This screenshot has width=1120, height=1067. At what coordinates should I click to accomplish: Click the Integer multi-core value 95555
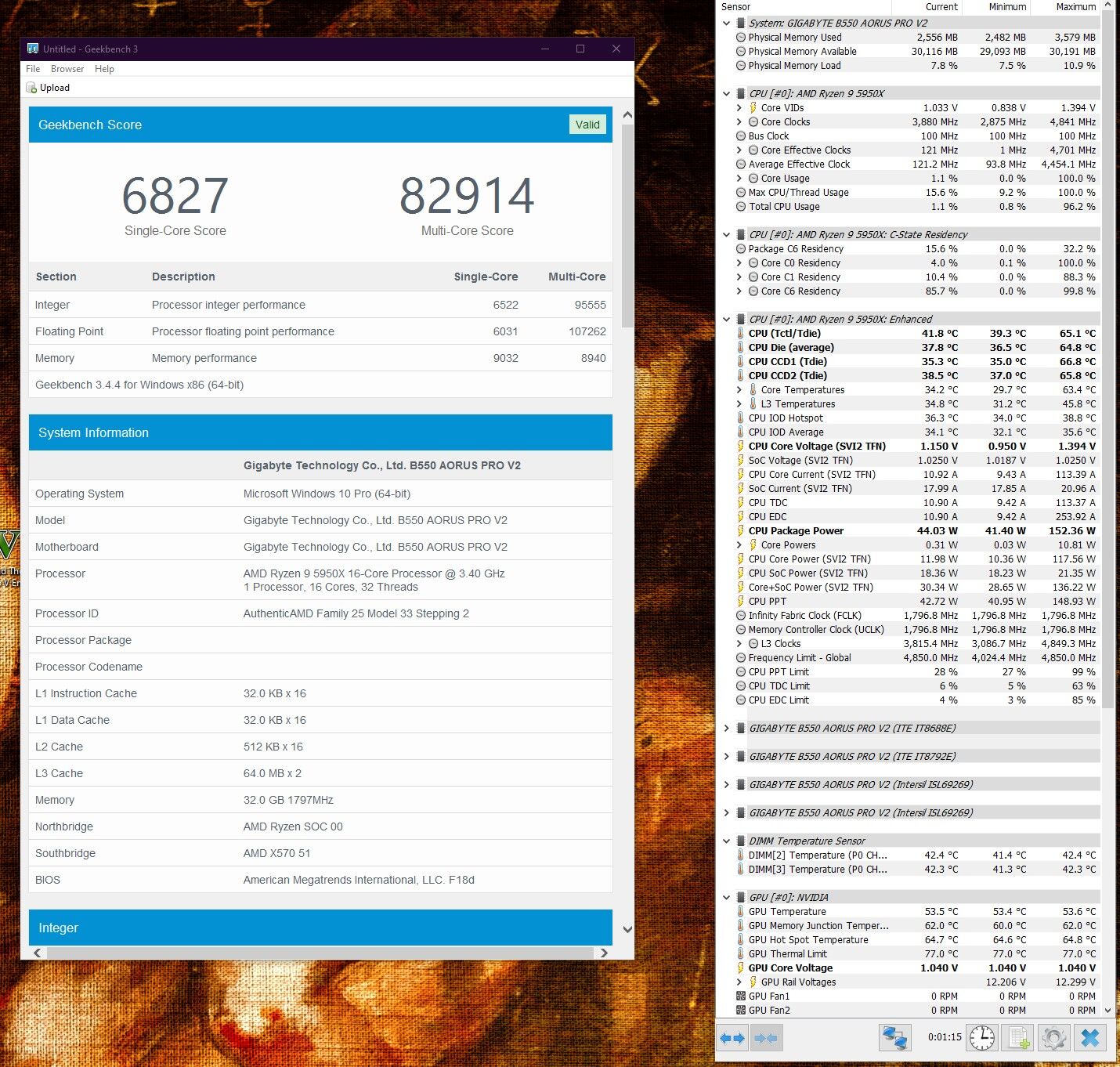point(591,305)
